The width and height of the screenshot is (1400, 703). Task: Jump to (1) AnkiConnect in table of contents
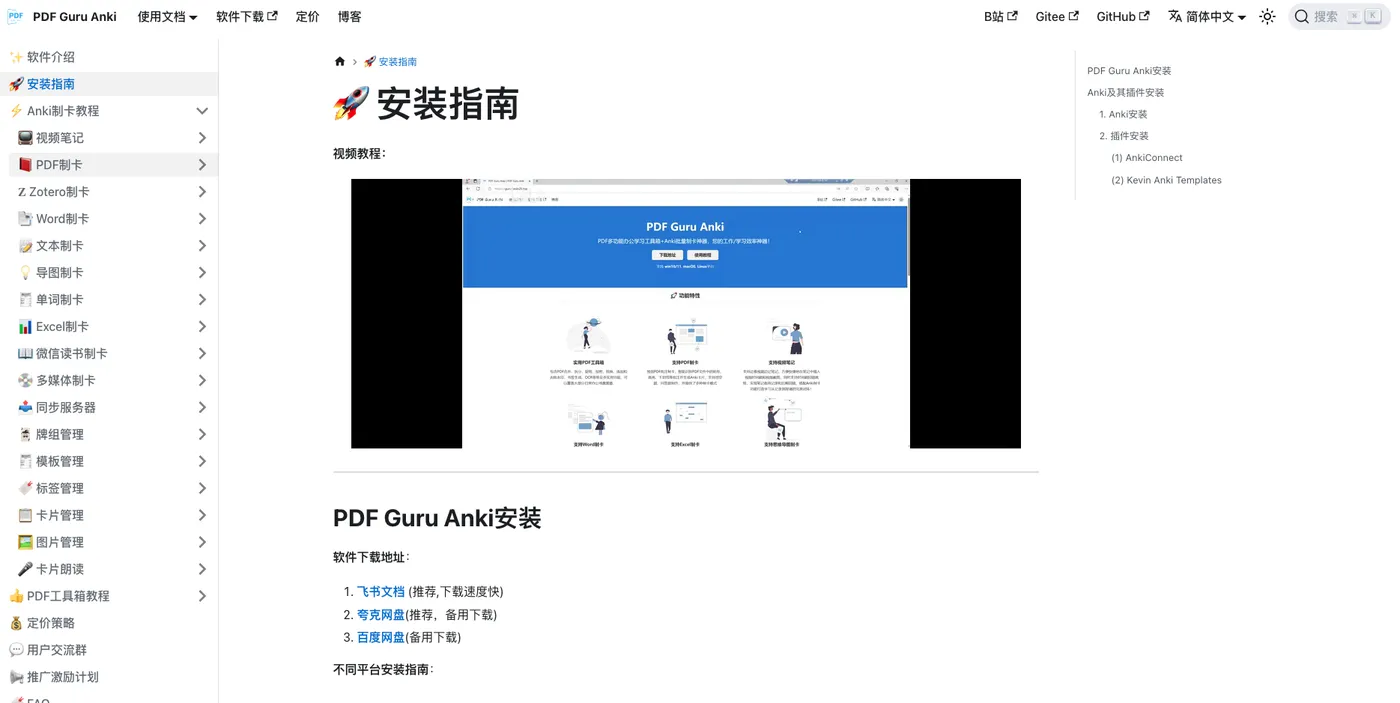point(1147,158)
